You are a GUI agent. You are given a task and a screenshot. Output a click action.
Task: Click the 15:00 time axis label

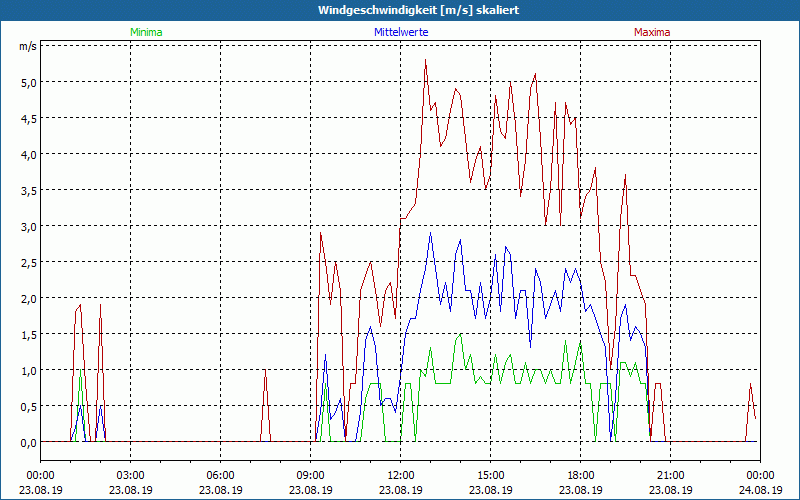tap(490, 476)
